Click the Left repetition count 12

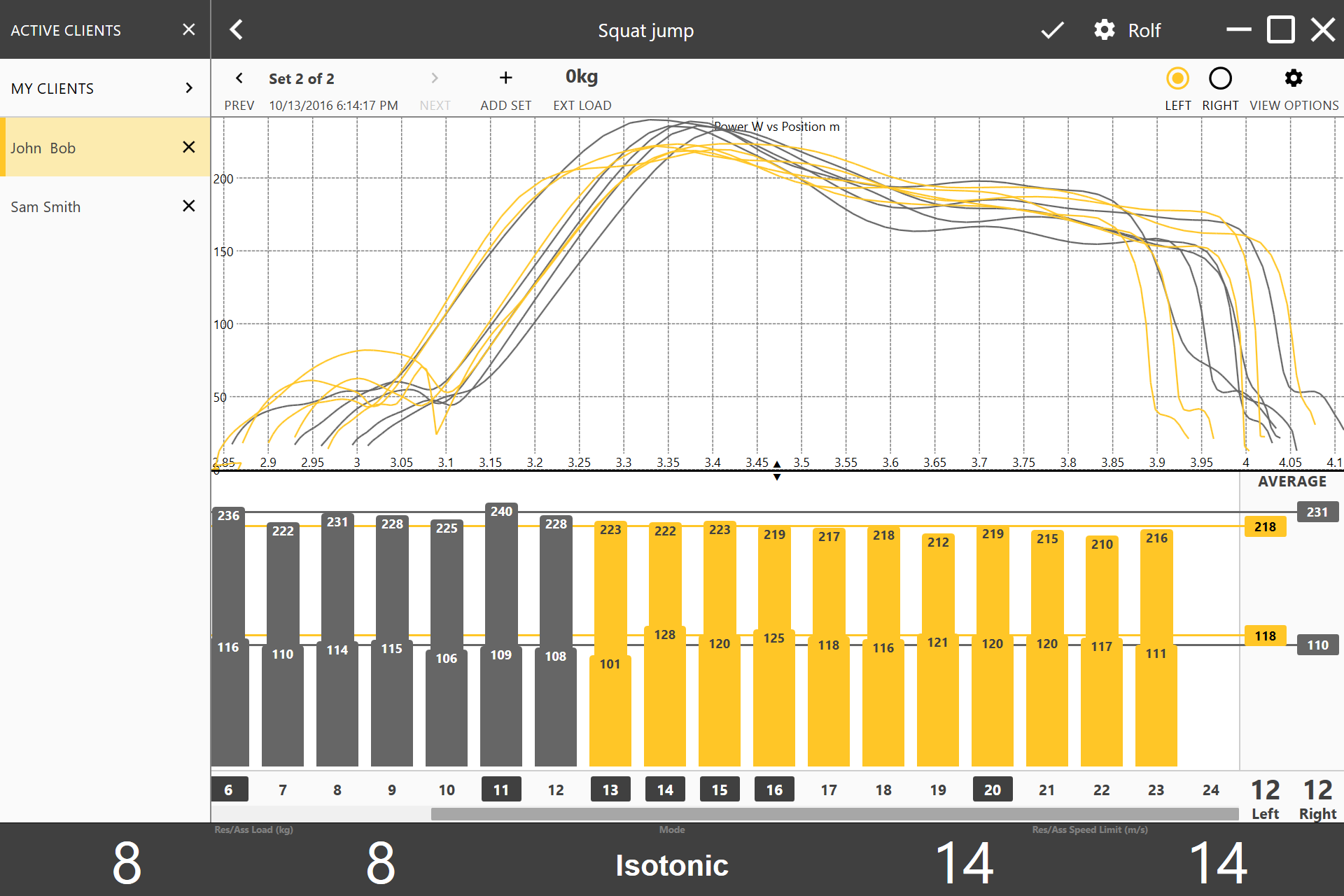coord(1265,790)
